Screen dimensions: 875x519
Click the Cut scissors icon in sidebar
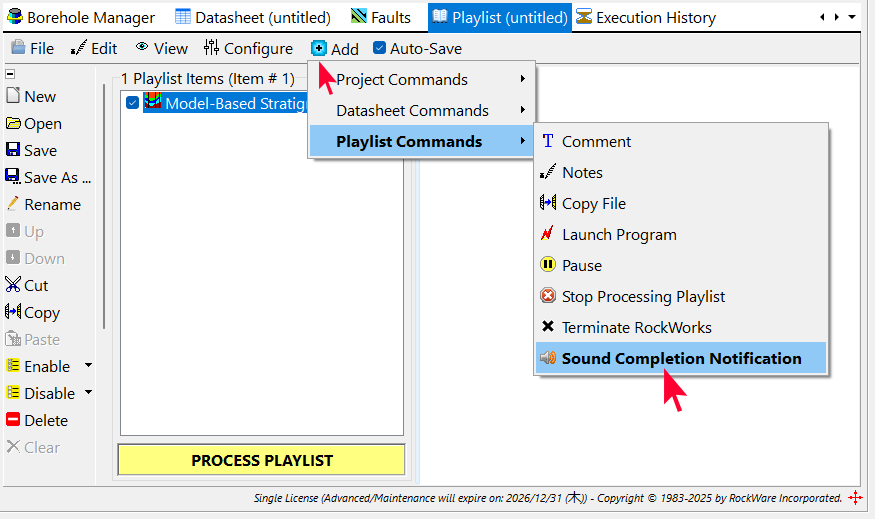(x=13, y=285)
